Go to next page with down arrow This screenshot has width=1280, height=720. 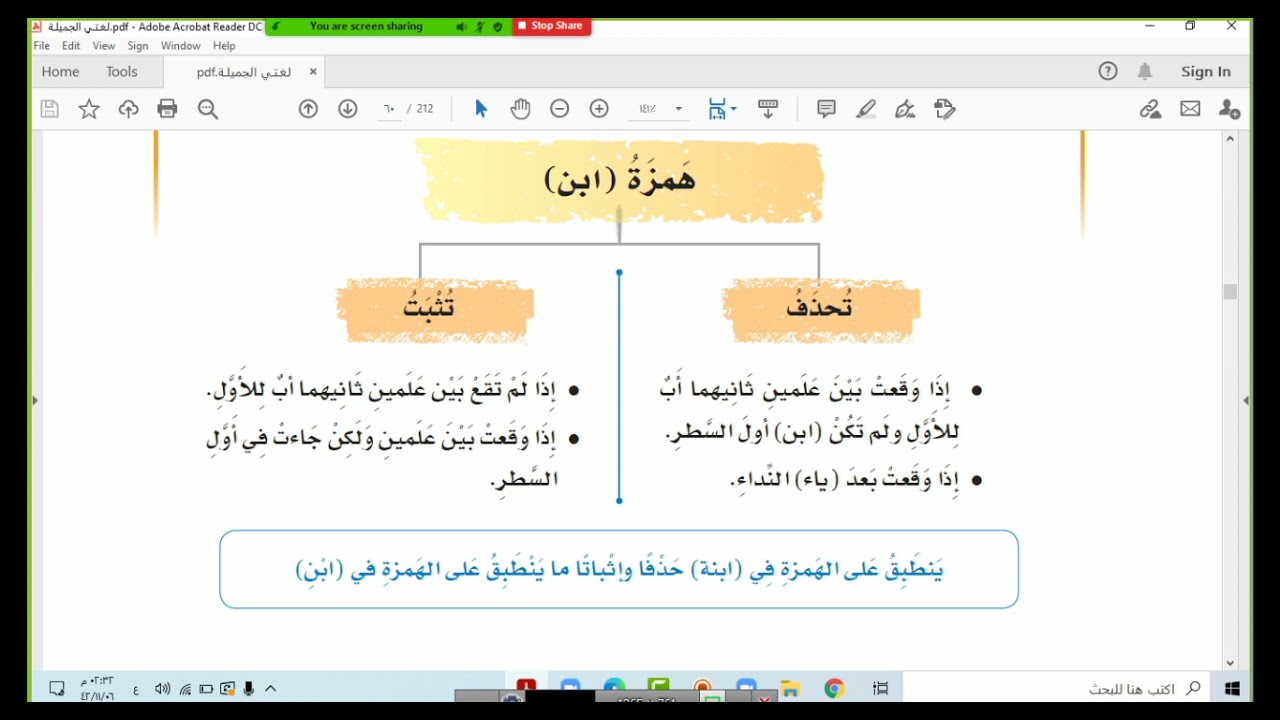tap(348, 109)
